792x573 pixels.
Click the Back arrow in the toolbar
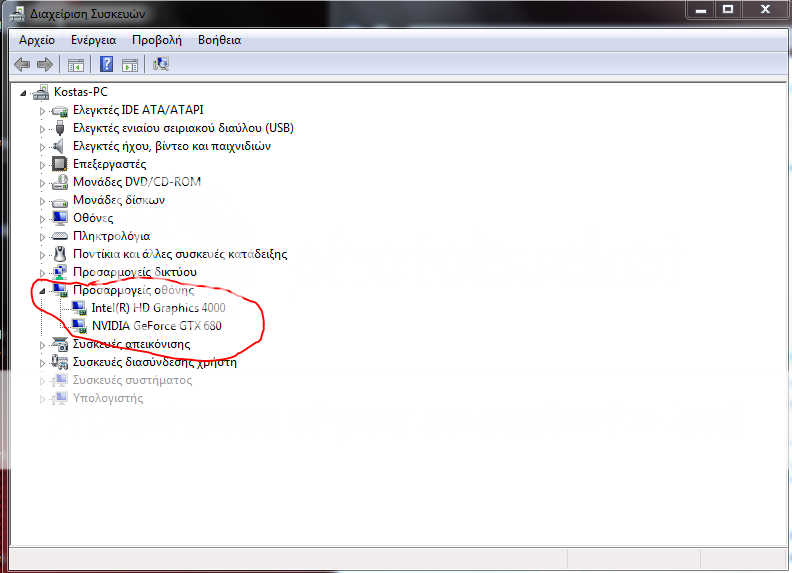pyautogui.click(x=22, y=65)
